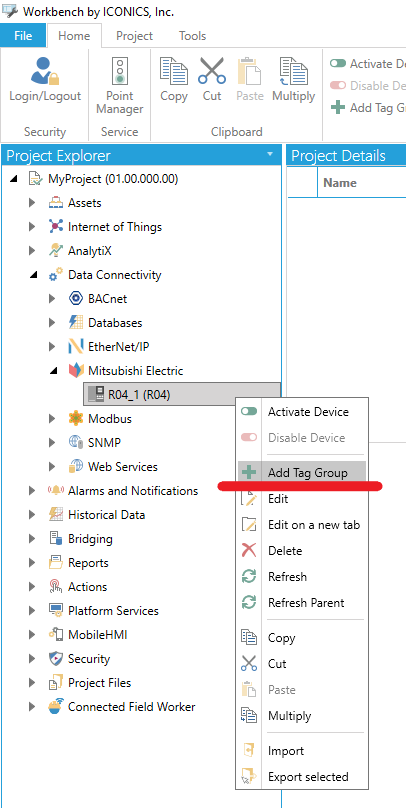Click the Reports icon in tree
The image size is (406, 808).
coord(56,563)
